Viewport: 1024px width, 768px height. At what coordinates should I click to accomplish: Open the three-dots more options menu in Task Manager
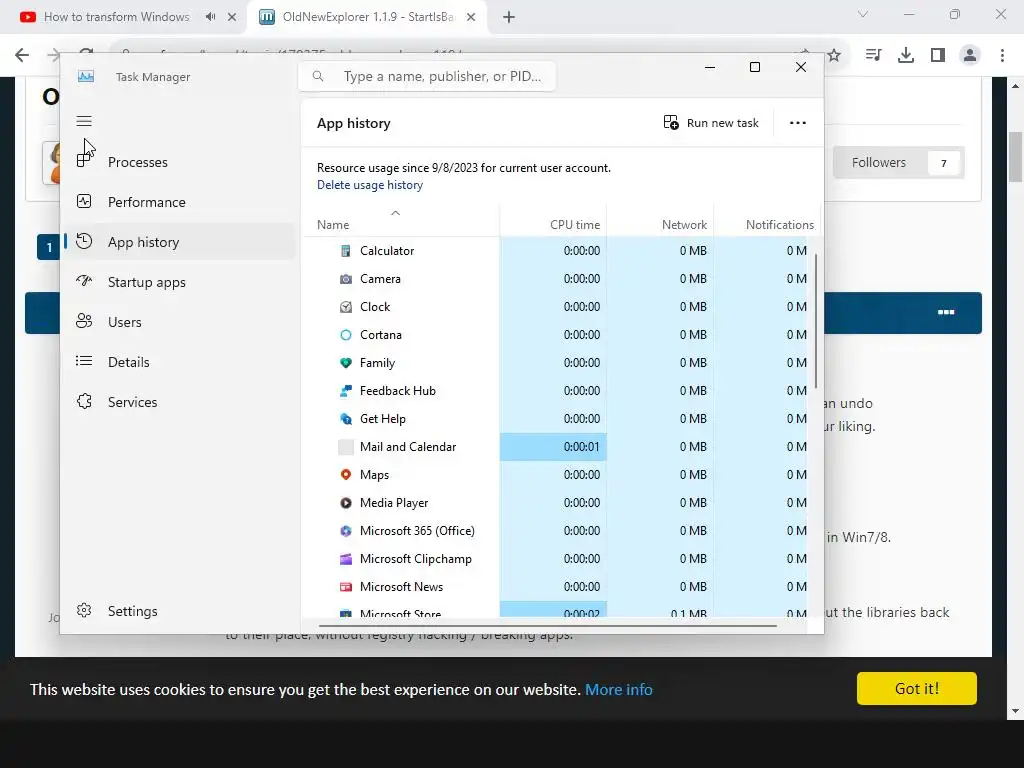click(x=797, y=123)
